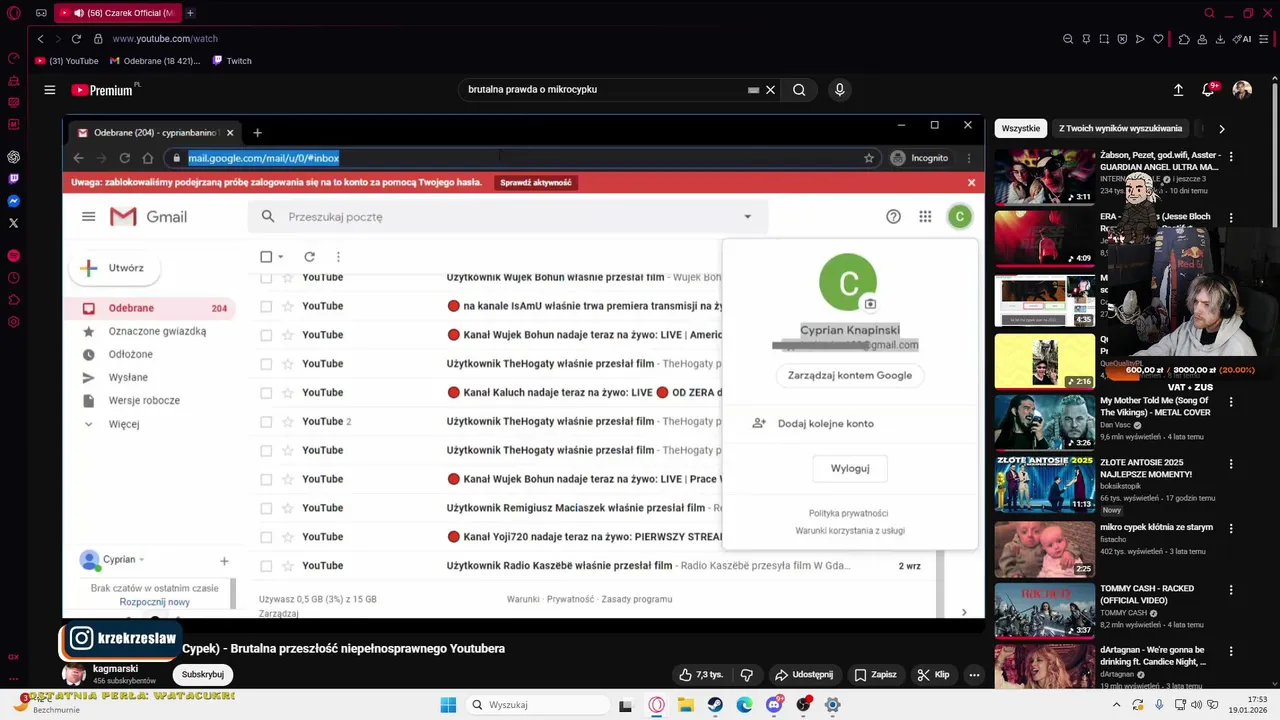
Task: Search YouTube with the magnifier button
Action: click(x=799, y=90)
